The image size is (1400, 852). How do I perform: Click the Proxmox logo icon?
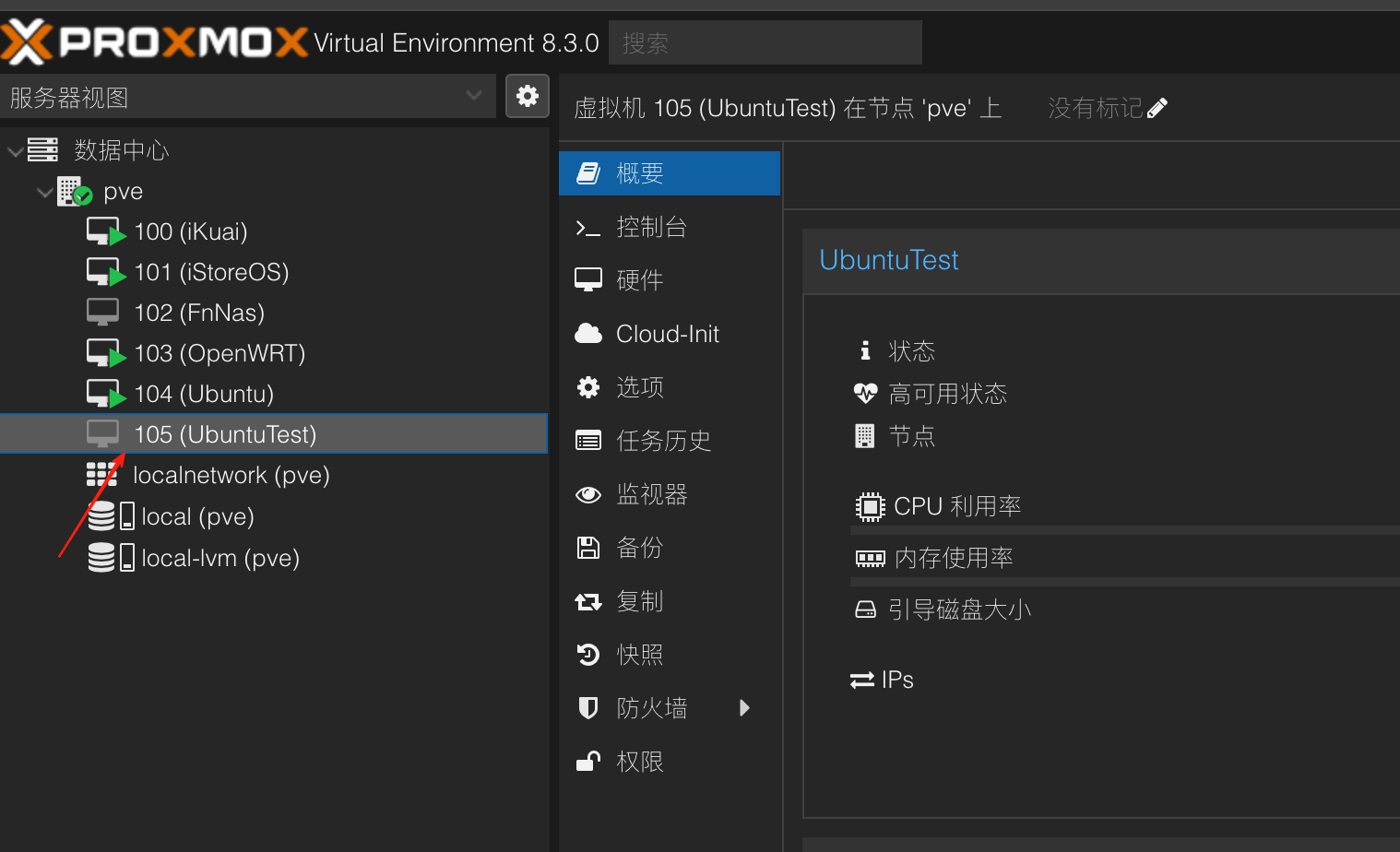pos(26,41)
